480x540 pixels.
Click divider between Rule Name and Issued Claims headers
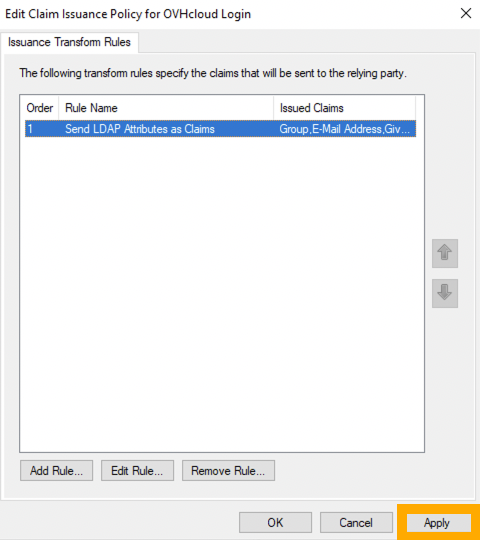click(x=274, y=108)
